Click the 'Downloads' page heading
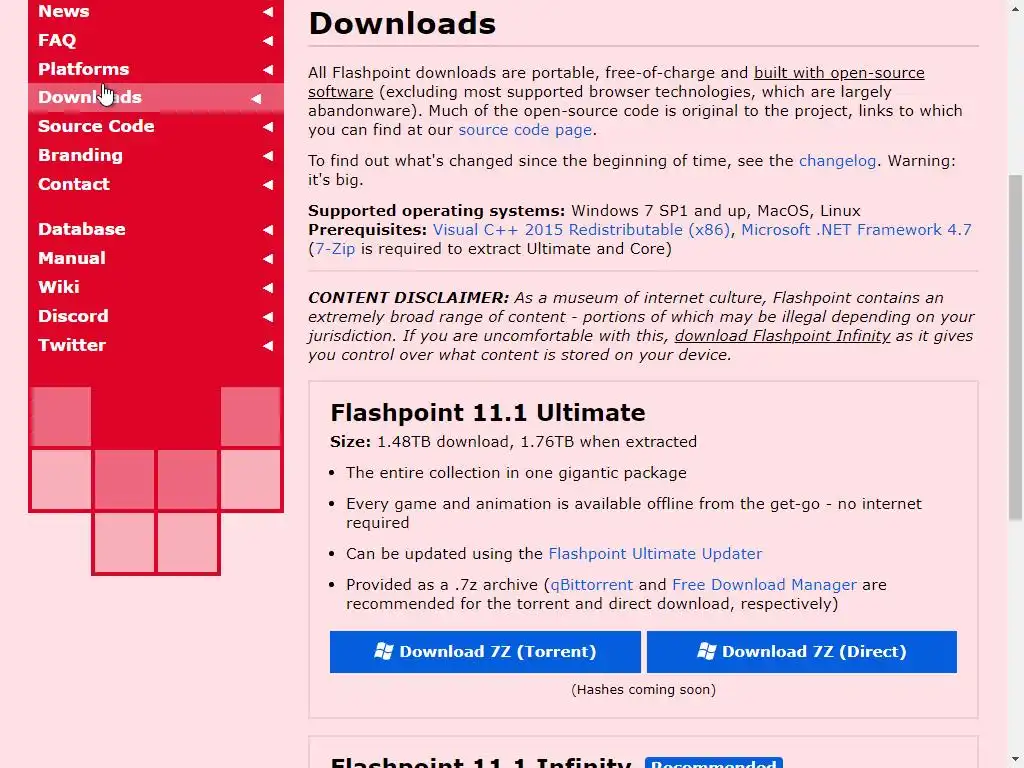The image size is (1024, 768). tap(402, 24)
